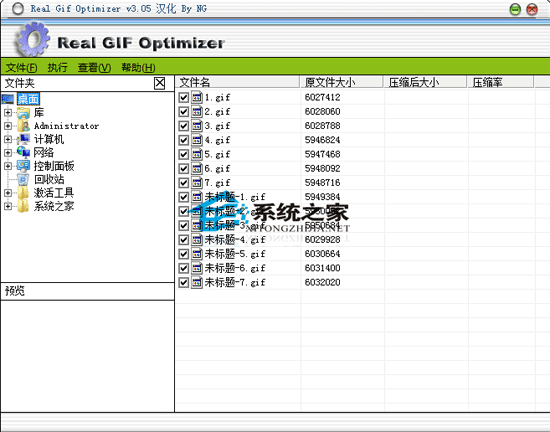The width and height of the screenshot is (550, 432).
Task: Click the size value 5946824
Action: (x=322, y=140)
